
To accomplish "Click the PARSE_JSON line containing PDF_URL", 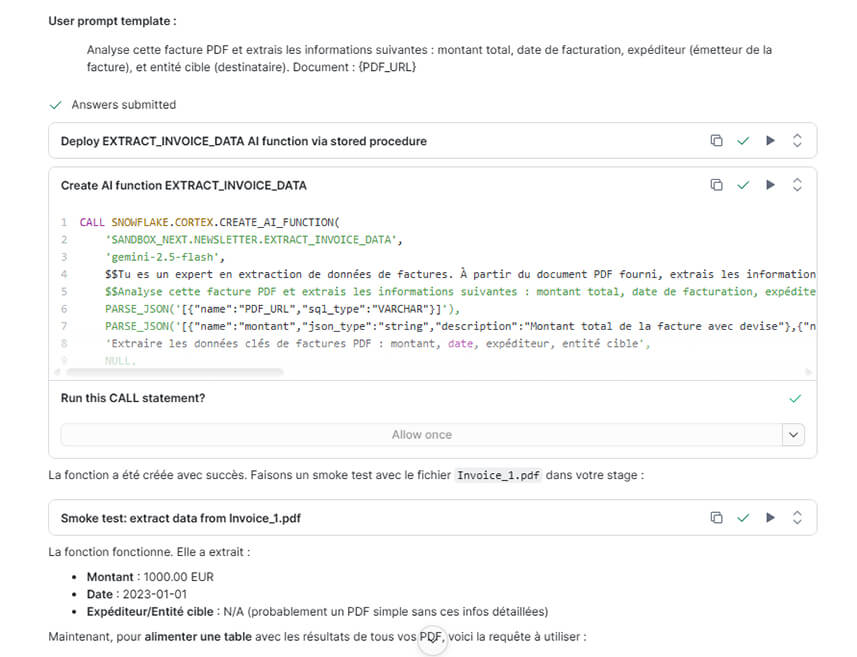I will (x=283, y=309).
